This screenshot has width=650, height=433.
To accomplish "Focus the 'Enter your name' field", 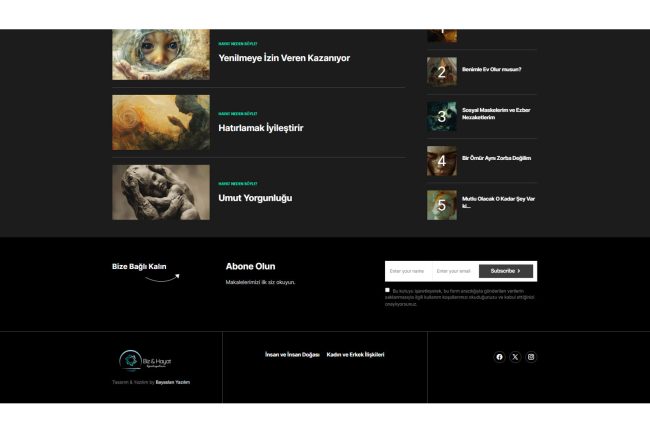I will (408, 271).
